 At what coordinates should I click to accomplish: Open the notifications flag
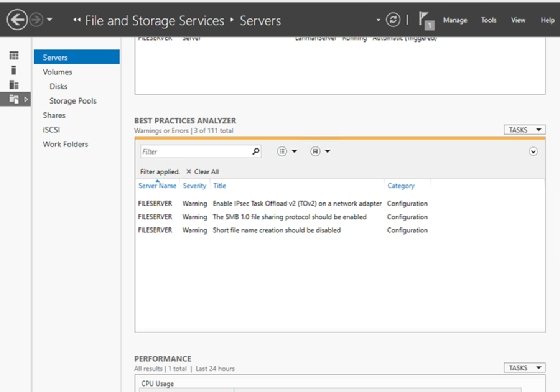pyautogui.click(x=426, y=20)
